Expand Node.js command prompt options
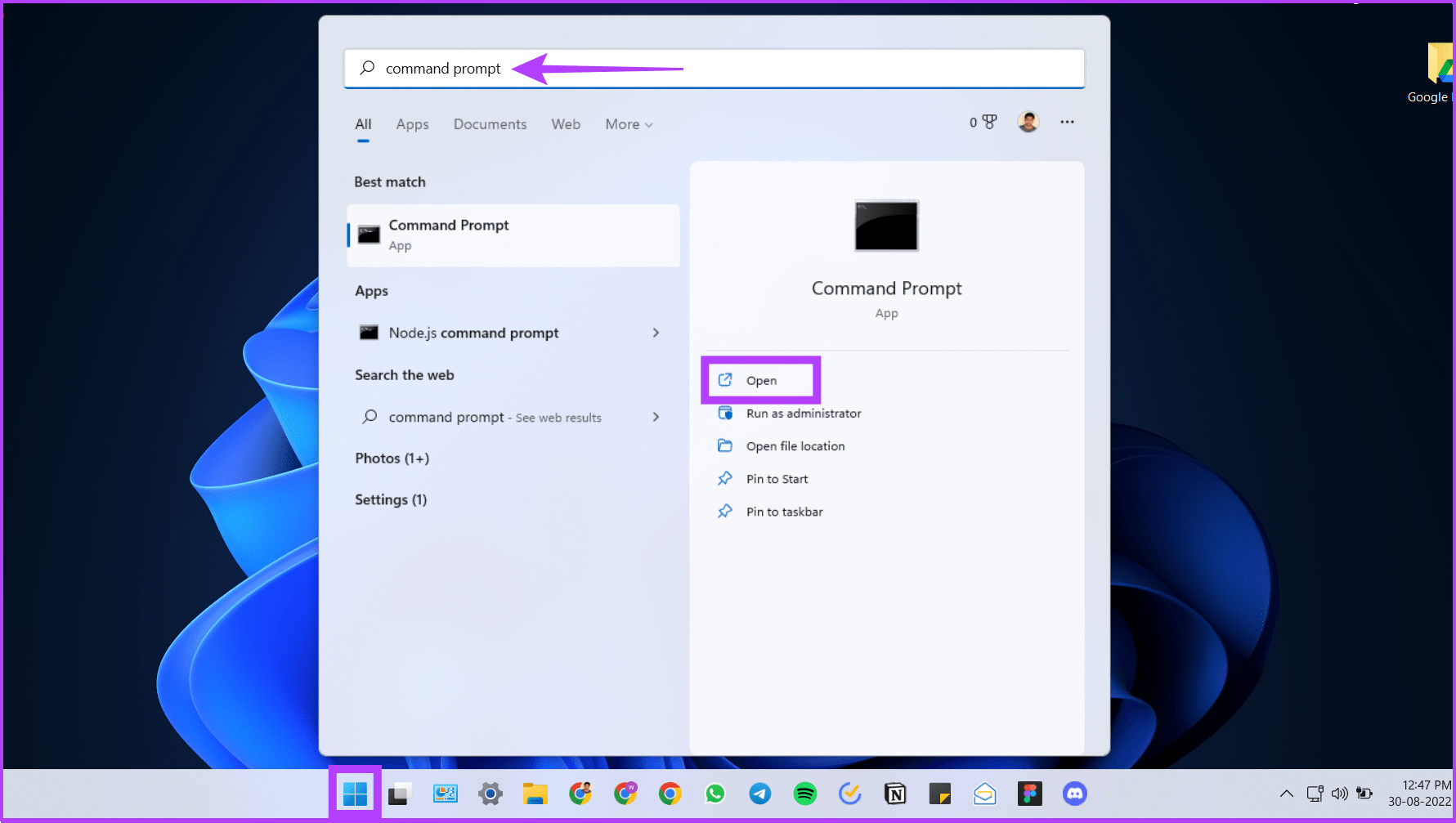Screen dimensions: 1456x823 (656, 333)
